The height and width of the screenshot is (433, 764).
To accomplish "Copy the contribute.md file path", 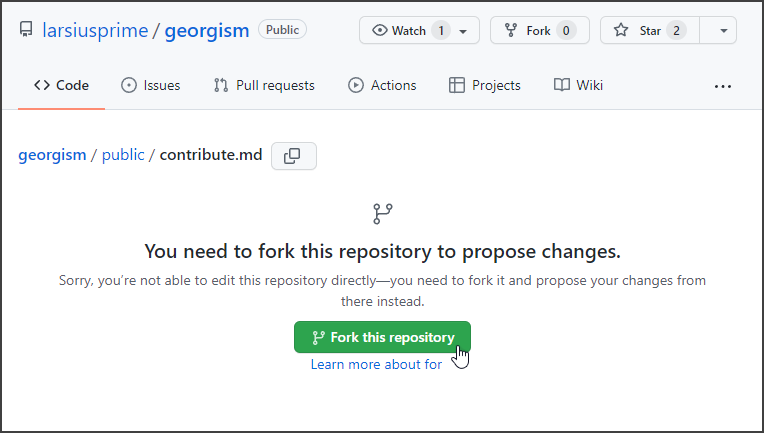I will [x=293, y=156].
